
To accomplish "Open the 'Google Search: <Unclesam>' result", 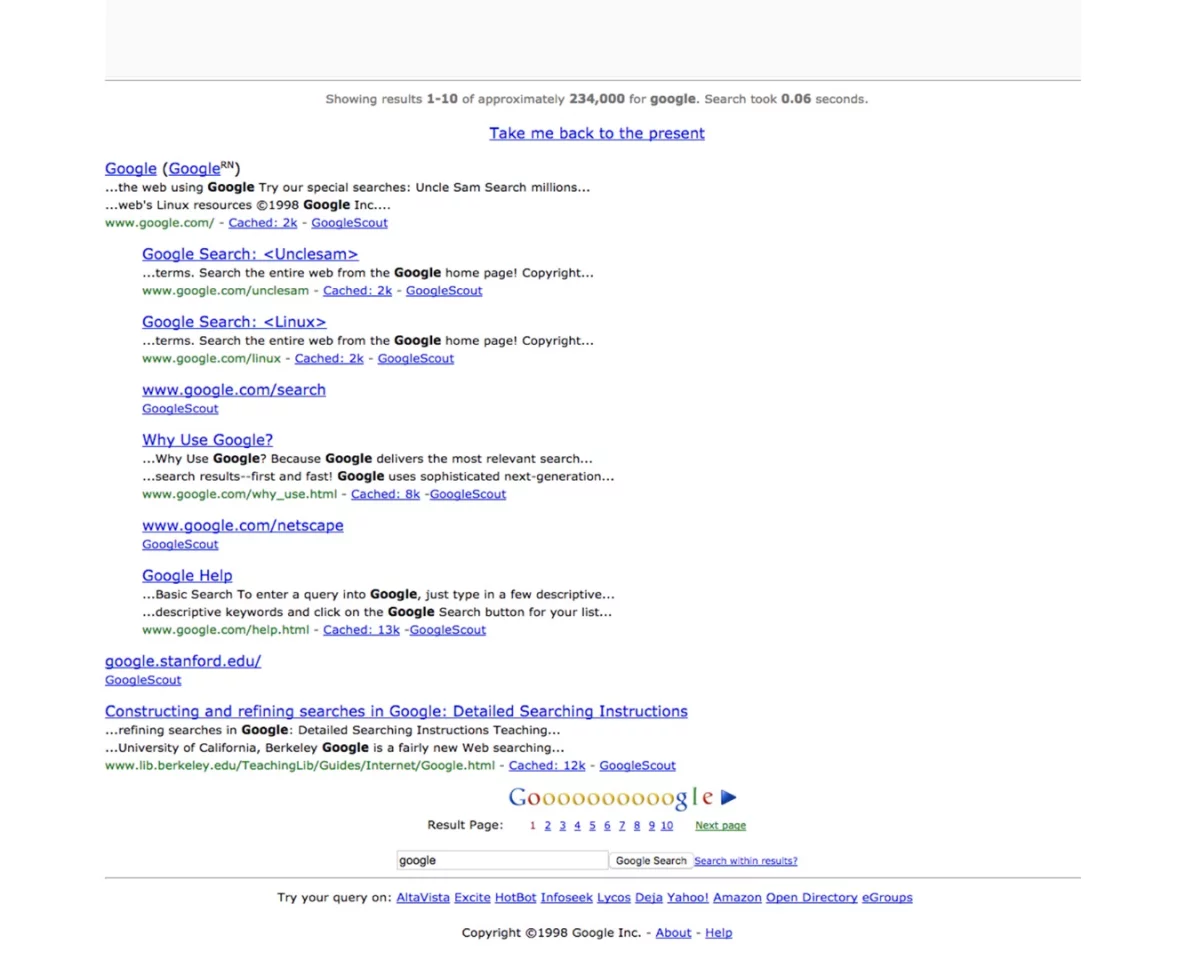I will [x=250, y=254].
